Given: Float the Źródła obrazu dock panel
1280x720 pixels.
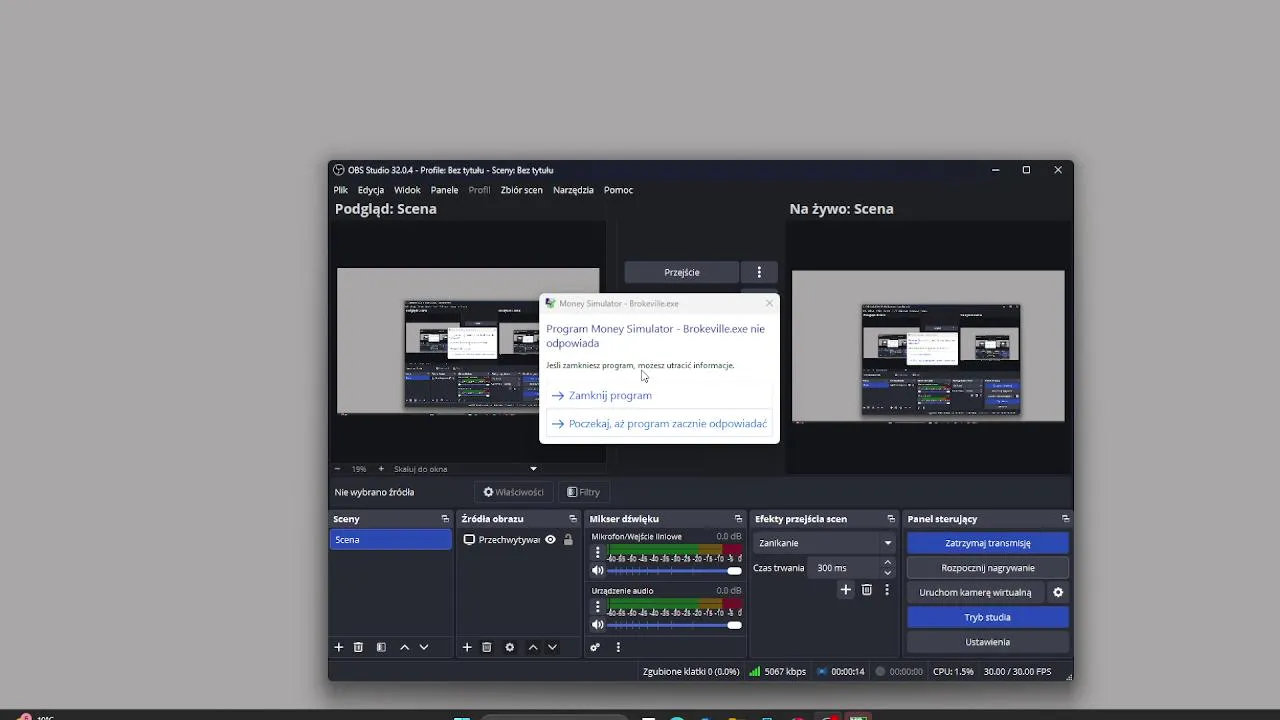Looking at the screenshot, I should tap(573, 519).
